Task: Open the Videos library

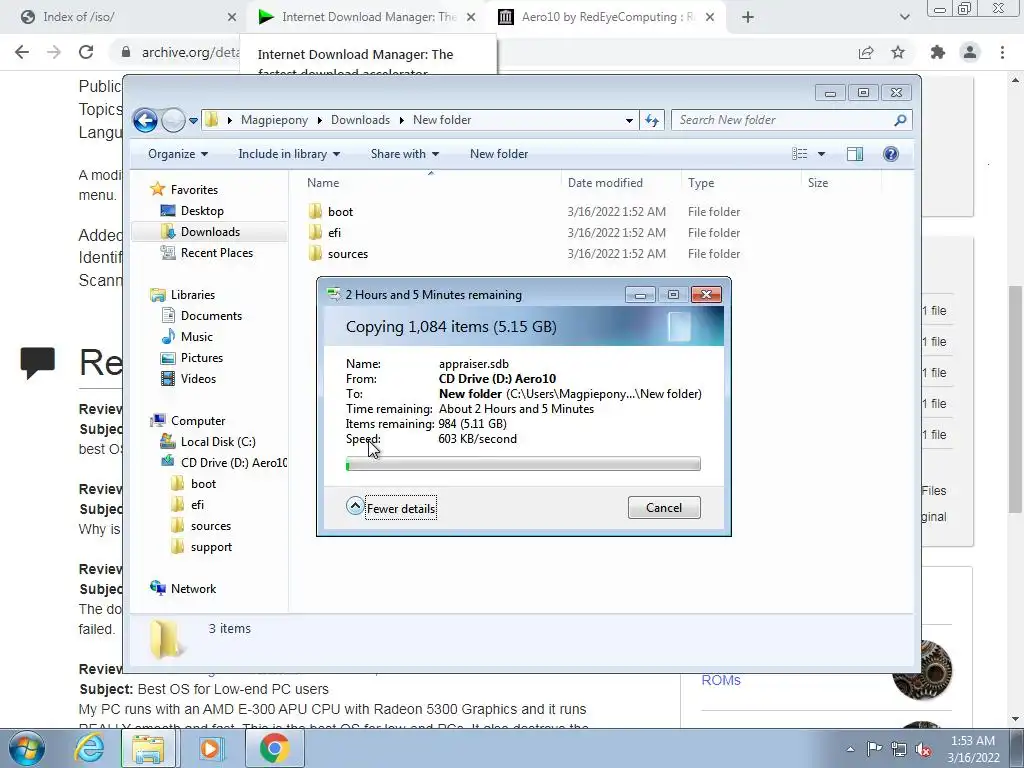Action: pos(198,379)
